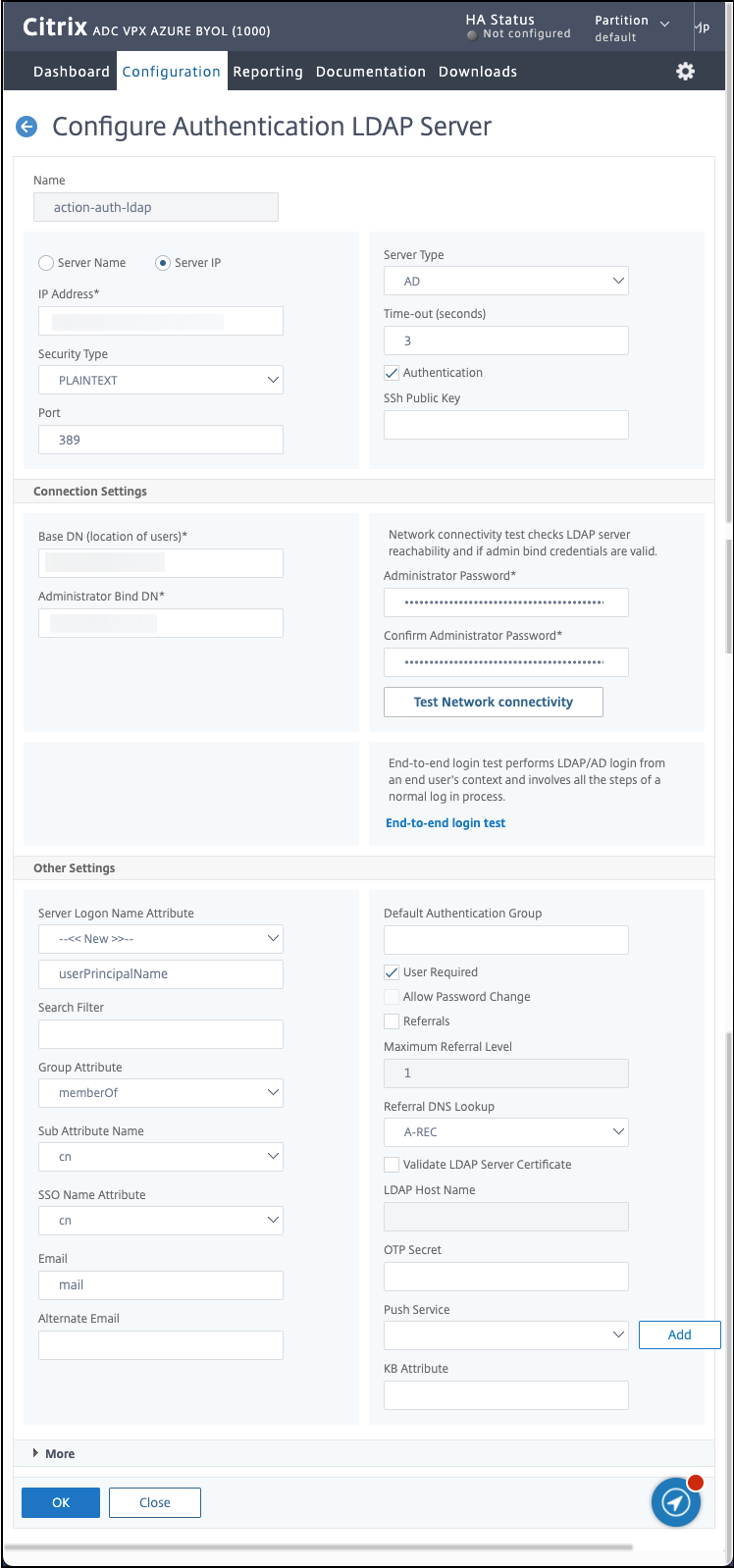Screen dimensions: 734x1568
Task: Click the Citrix logo in header
Action: click(55, 27)
